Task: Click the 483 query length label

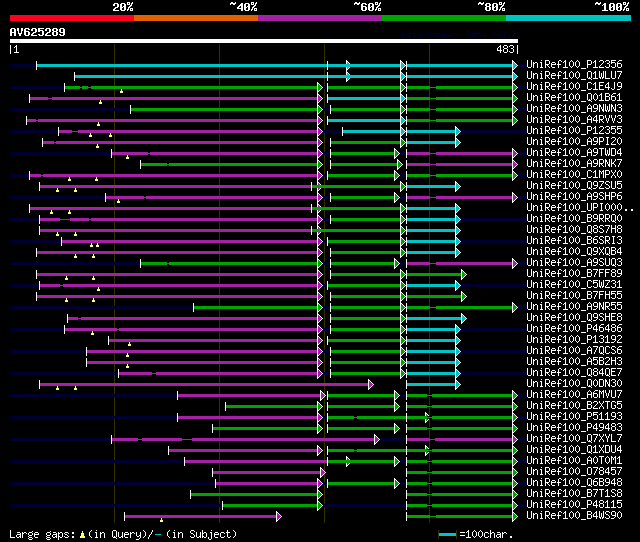Action: [x=505, y=49]
